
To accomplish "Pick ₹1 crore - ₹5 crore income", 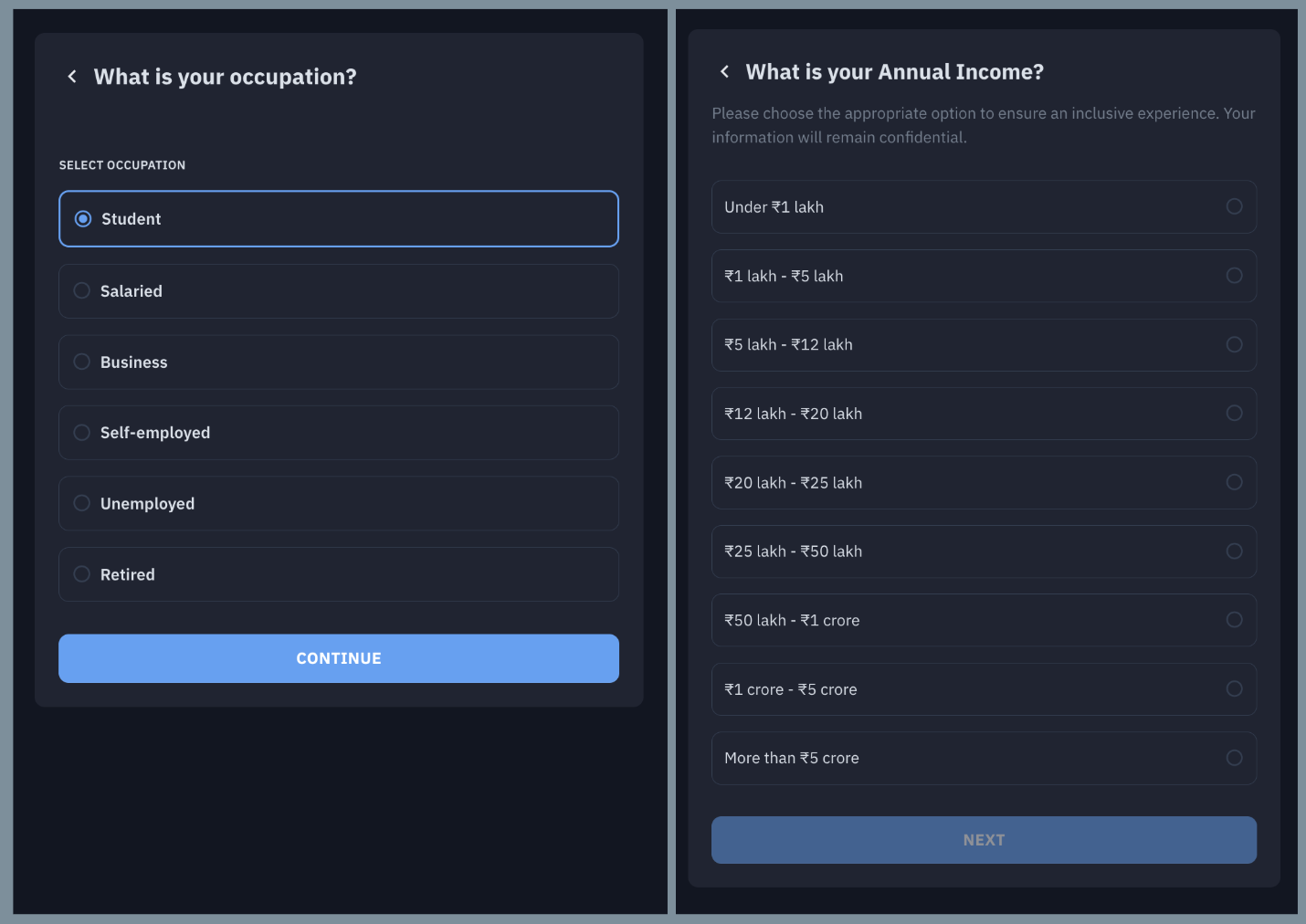I will (1233, 689).
